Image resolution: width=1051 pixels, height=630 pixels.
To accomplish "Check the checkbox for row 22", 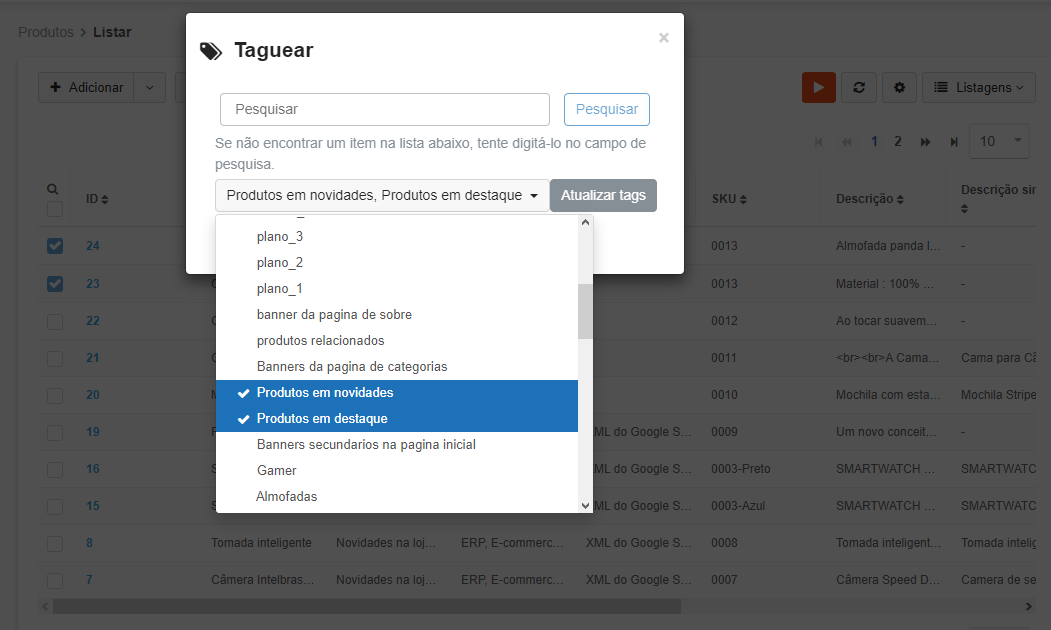I will [55, 321].
